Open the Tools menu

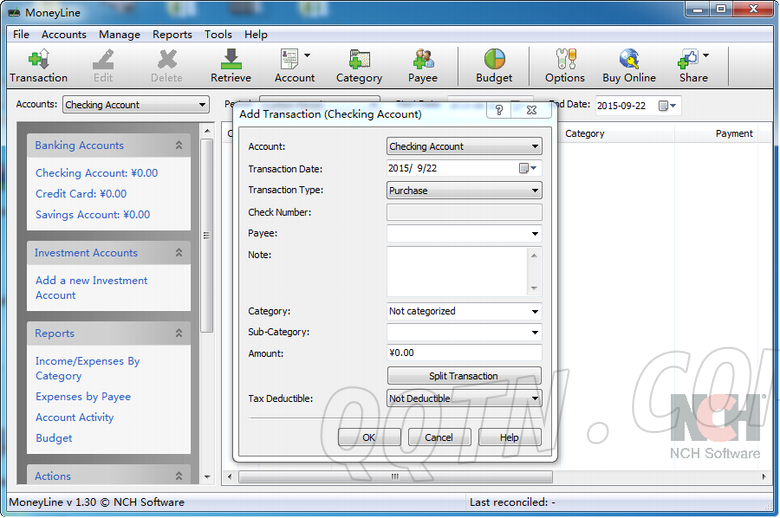click(218, 34)
